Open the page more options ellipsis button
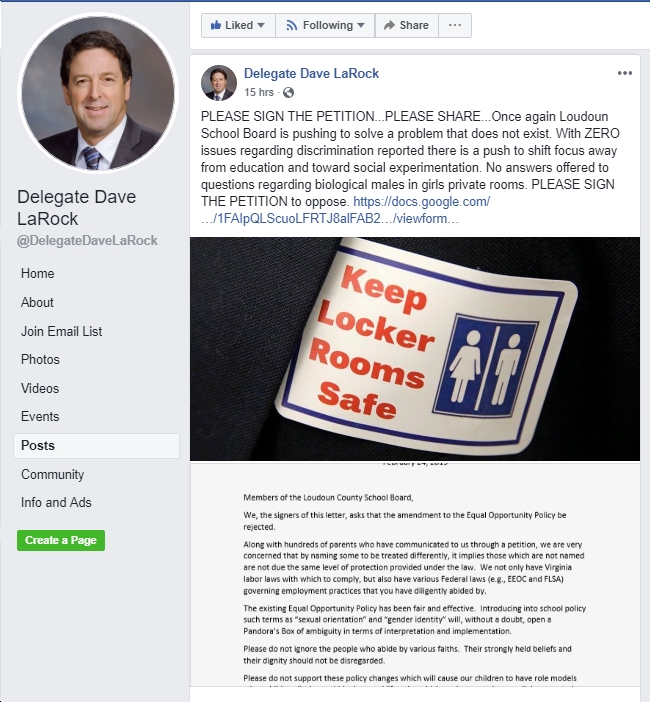The image size is (650, 702). click(455, 25)
